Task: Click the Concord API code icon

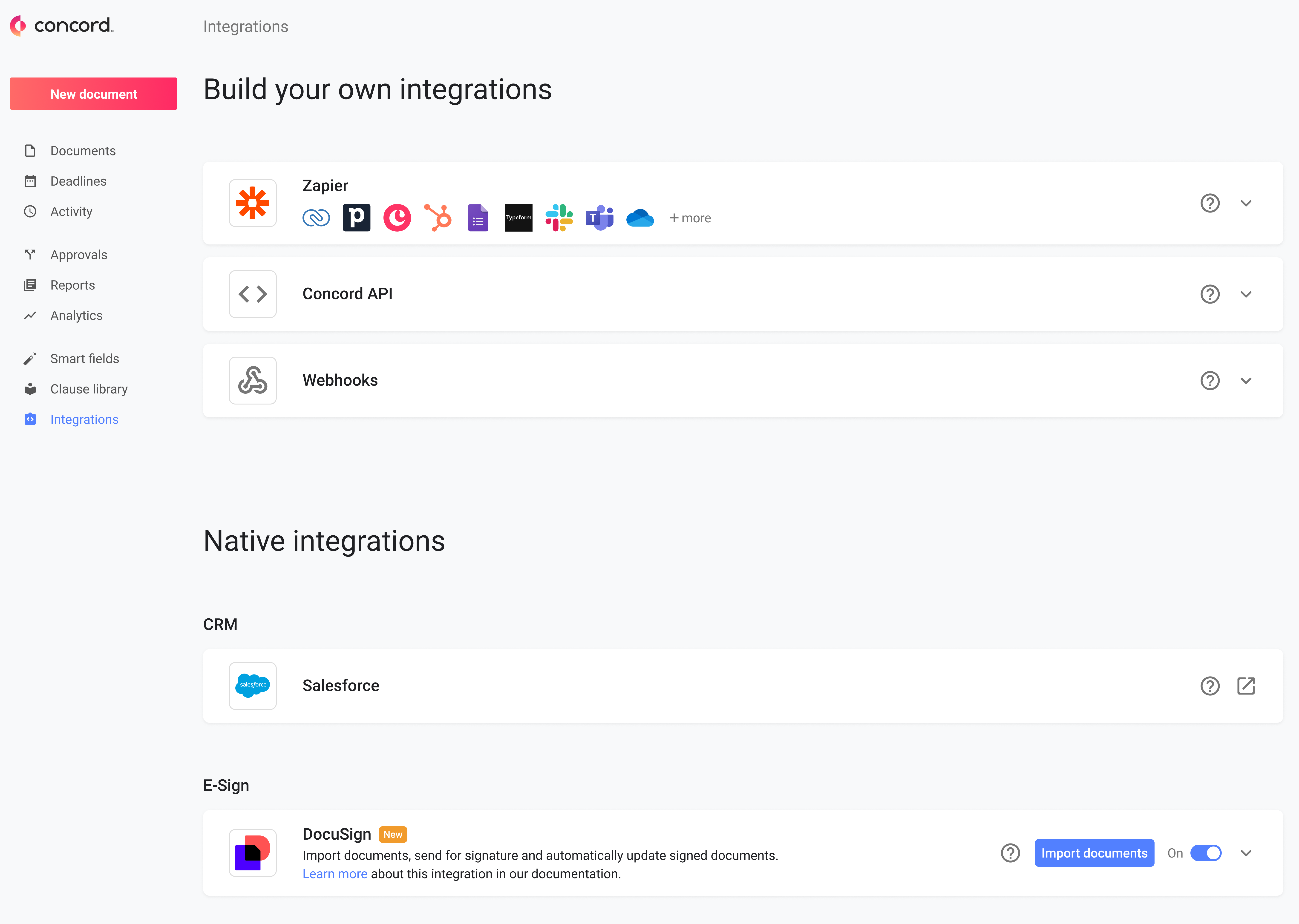Action: pos(253,294)
